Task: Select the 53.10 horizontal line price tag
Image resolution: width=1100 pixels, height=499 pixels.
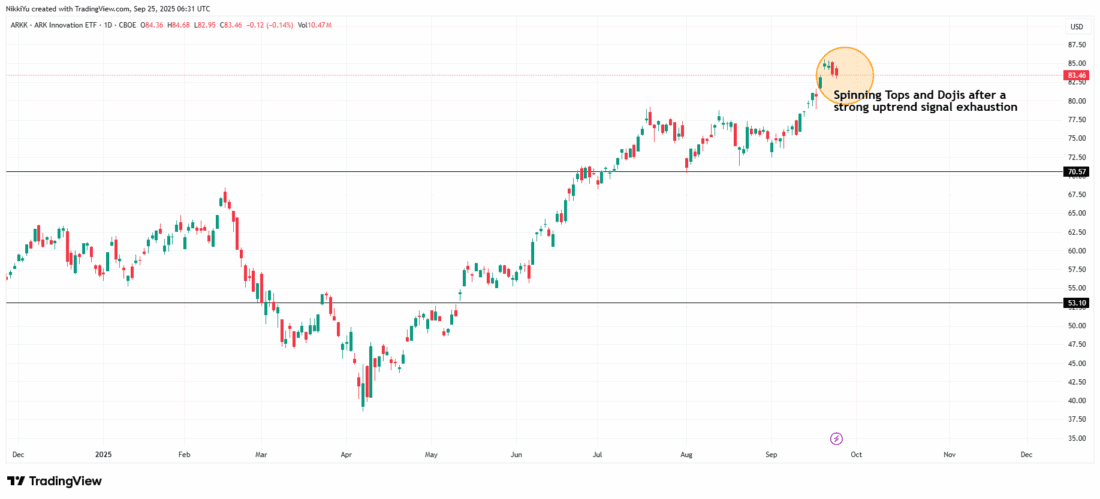Action: [1077, 302]
